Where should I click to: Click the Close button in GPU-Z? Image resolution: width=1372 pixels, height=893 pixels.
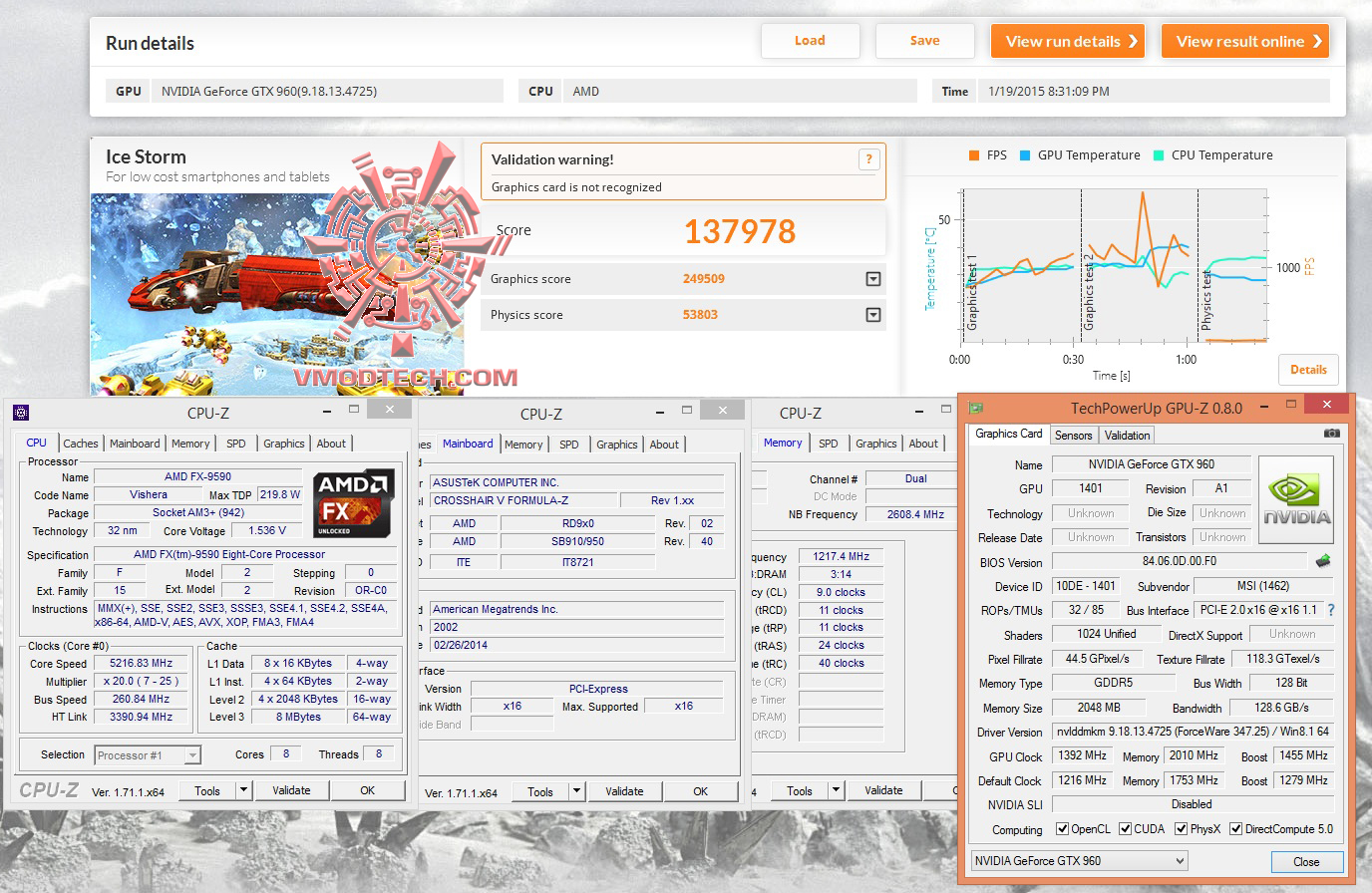tap(1306, 862)
